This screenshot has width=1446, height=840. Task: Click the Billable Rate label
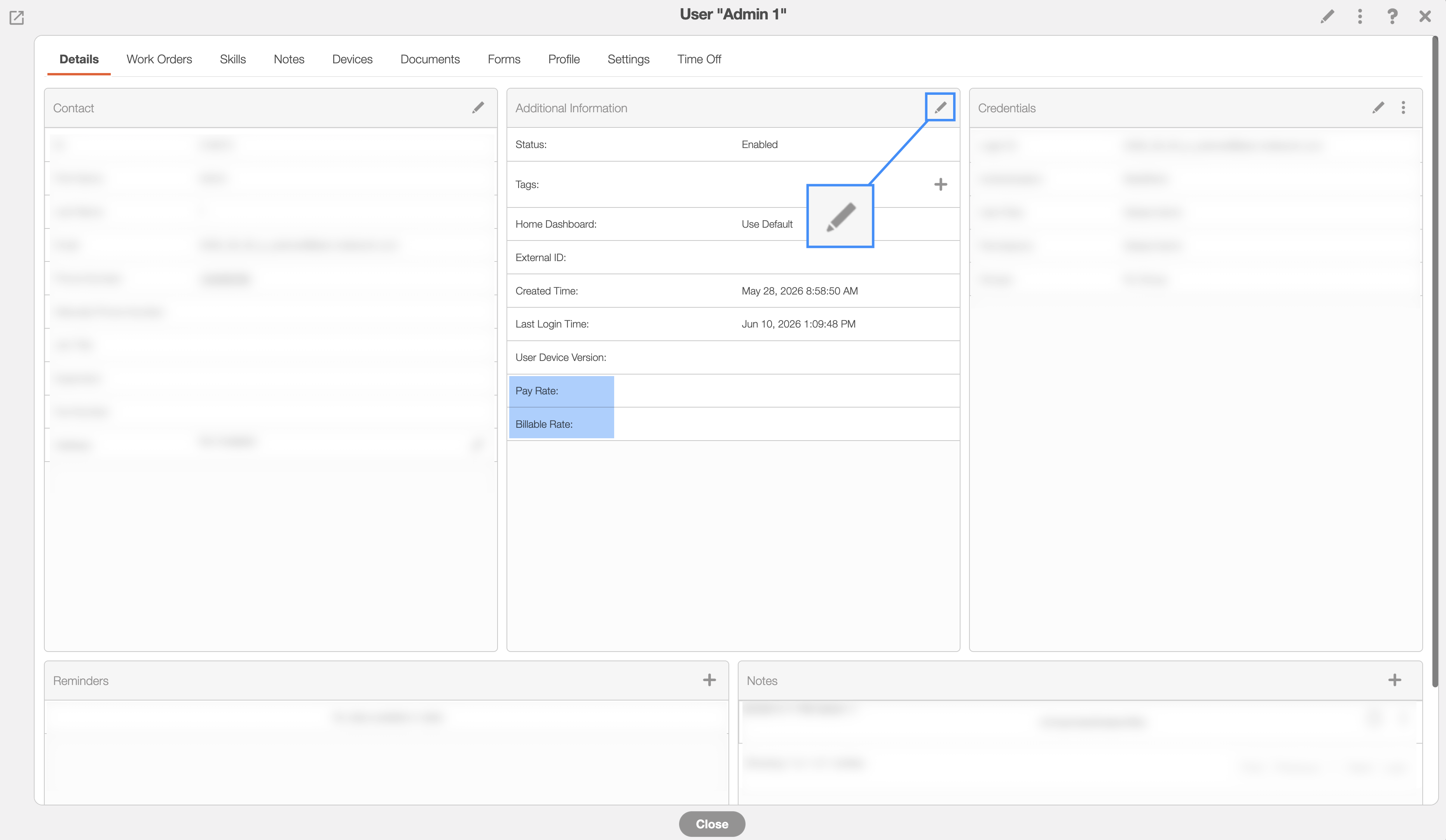click(x=544, y=424)
